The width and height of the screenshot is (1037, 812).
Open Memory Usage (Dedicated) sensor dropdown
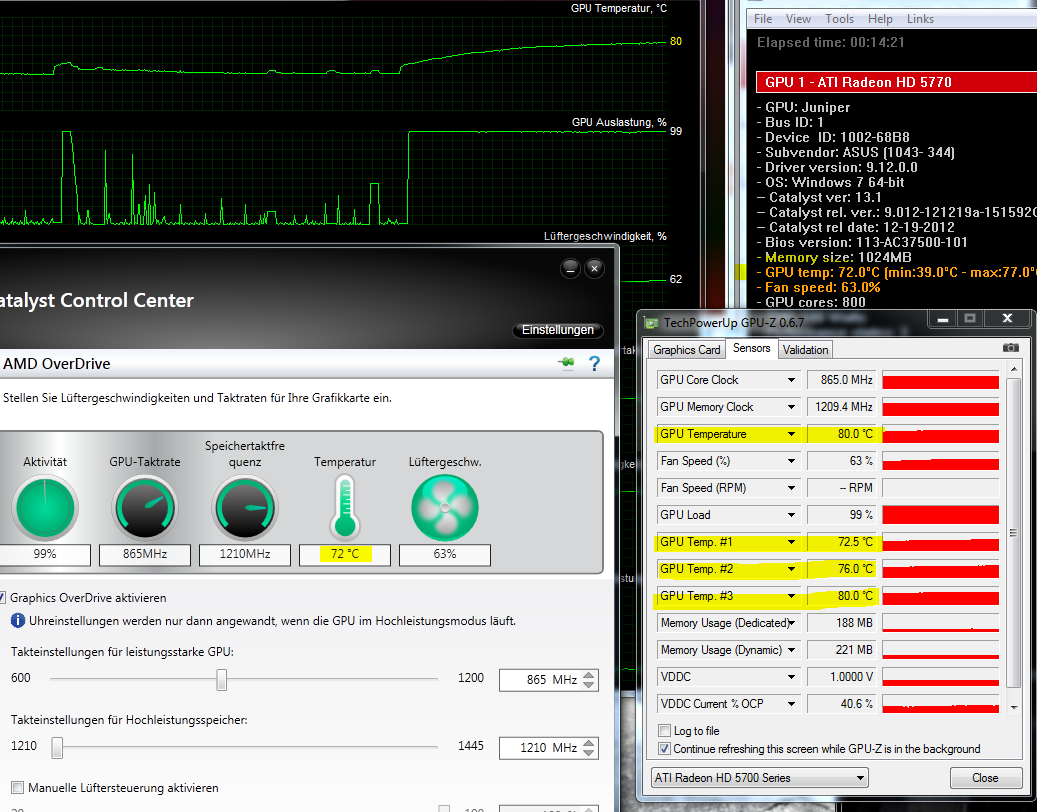click(791, 623)
